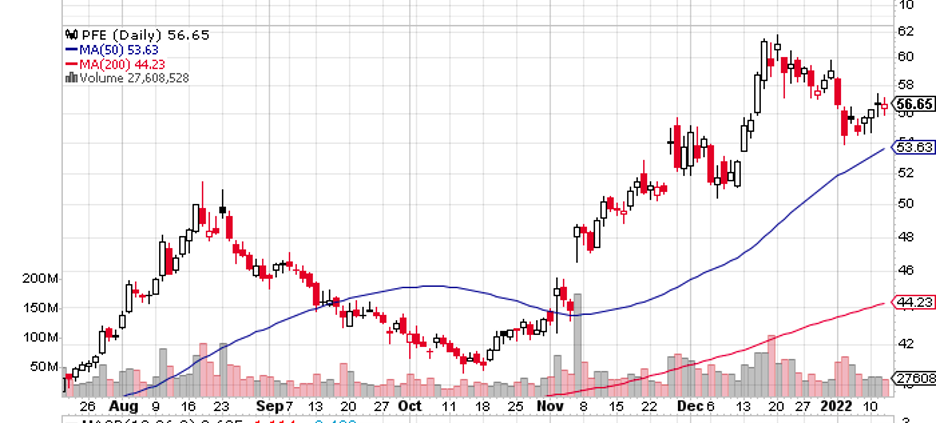Click the candlestick icon beside PFE

72,35
